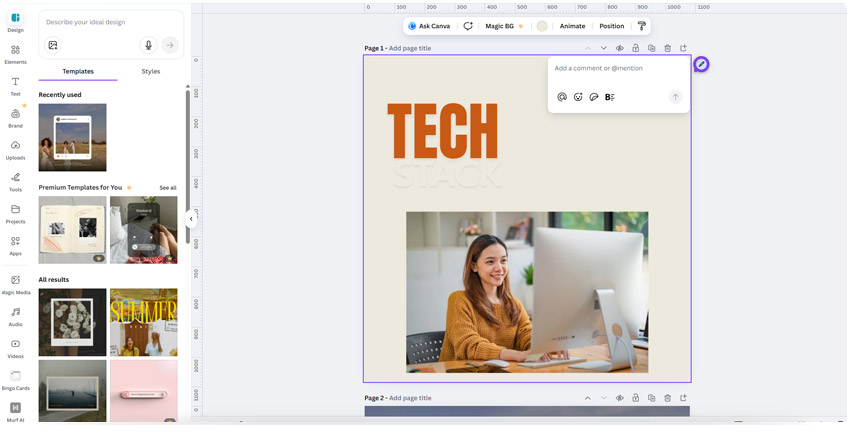This screenshot has width=850, height=431.
Task: Open the Elements panel in sidebar
Action: (15, 53)
